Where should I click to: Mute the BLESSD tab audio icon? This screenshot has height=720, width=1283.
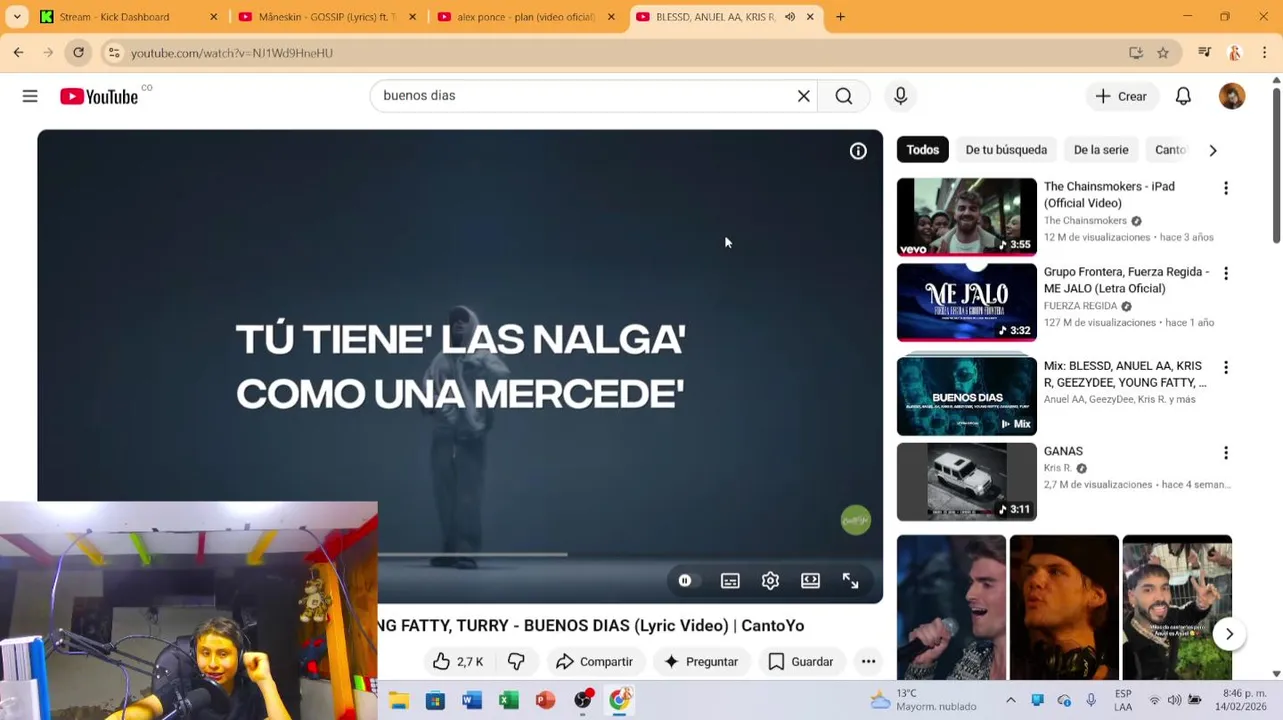coord(790,17)
